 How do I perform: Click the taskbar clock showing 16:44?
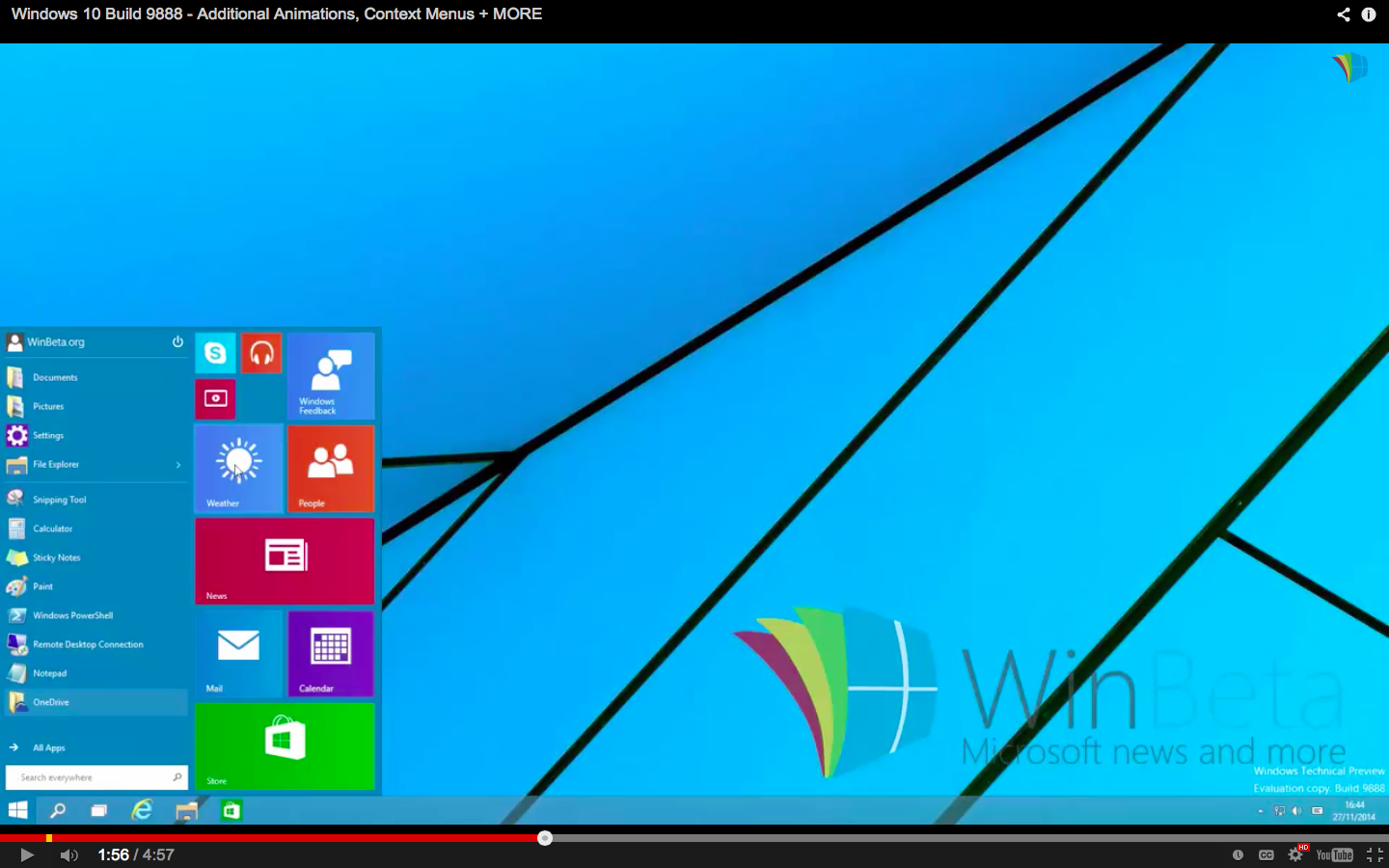(1354, 811)
